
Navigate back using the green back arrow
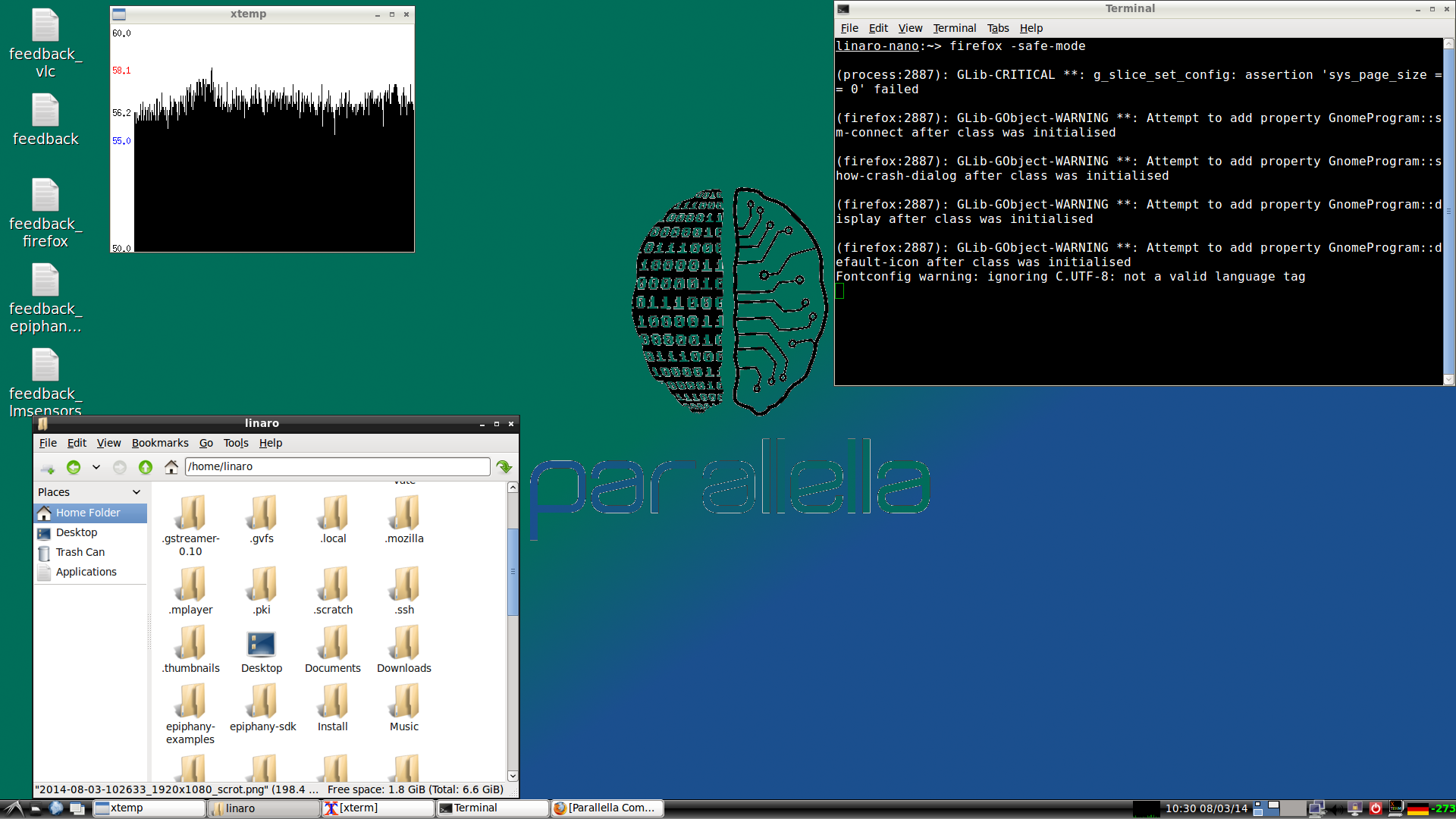coord(74,467)
